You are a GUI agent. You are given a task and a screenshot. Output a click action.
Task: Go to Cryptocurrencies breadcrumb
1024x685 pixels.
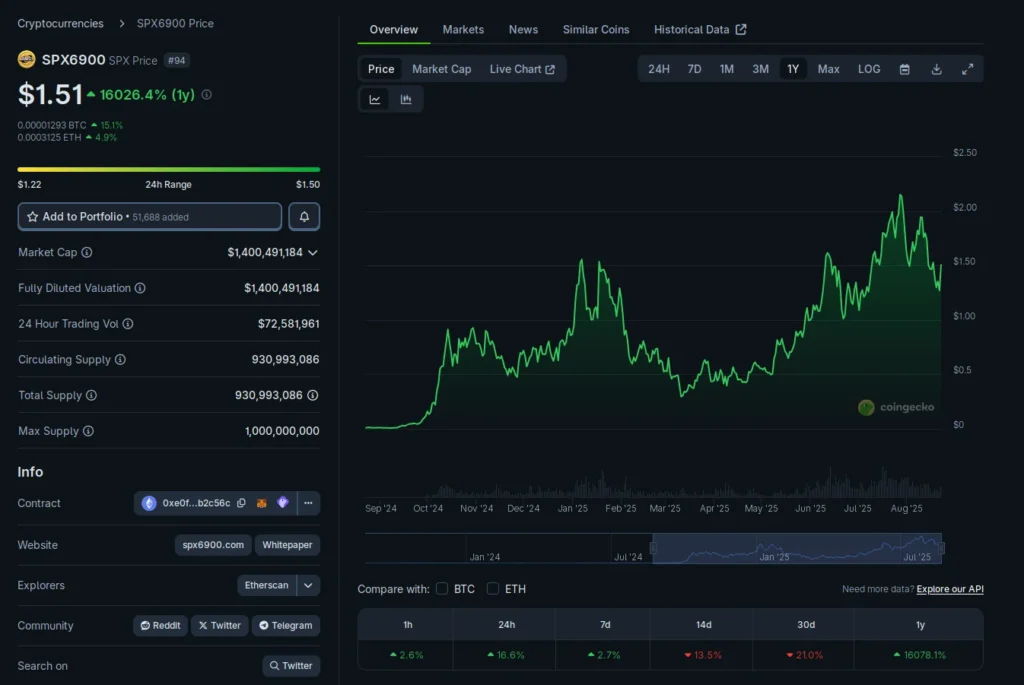click(x=60, y=24)
